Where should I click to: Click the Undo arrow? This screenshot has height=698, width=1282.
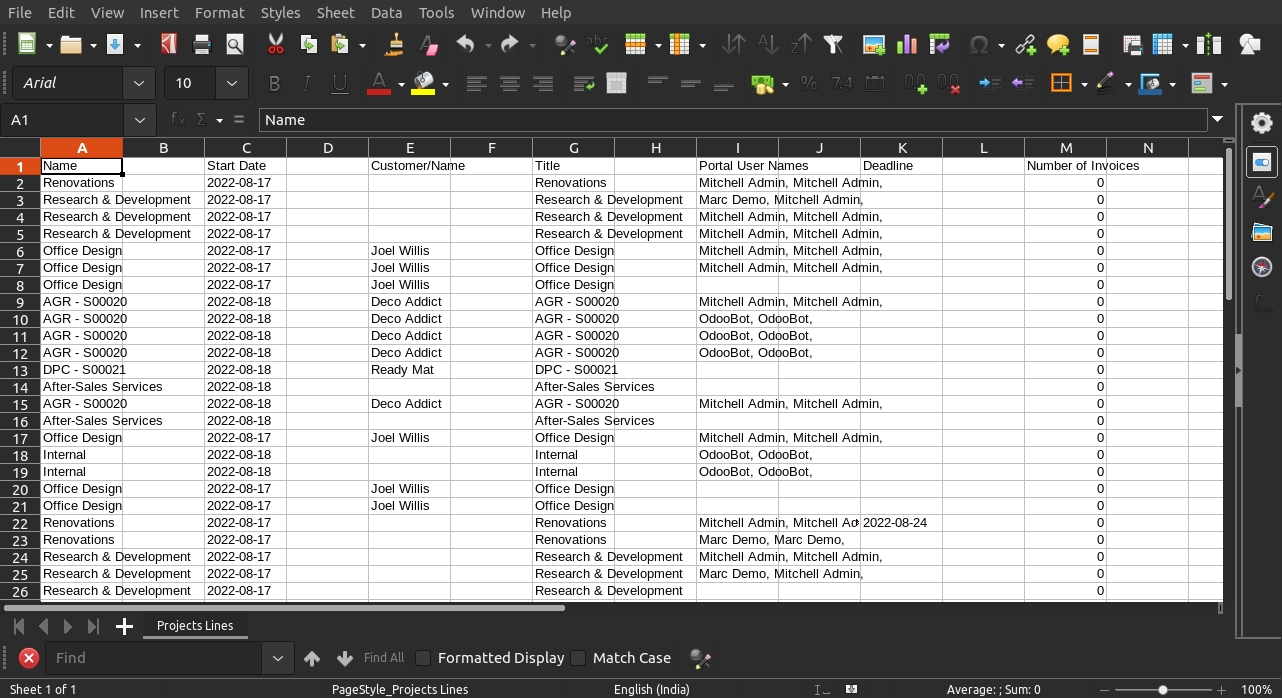(465, 44)
